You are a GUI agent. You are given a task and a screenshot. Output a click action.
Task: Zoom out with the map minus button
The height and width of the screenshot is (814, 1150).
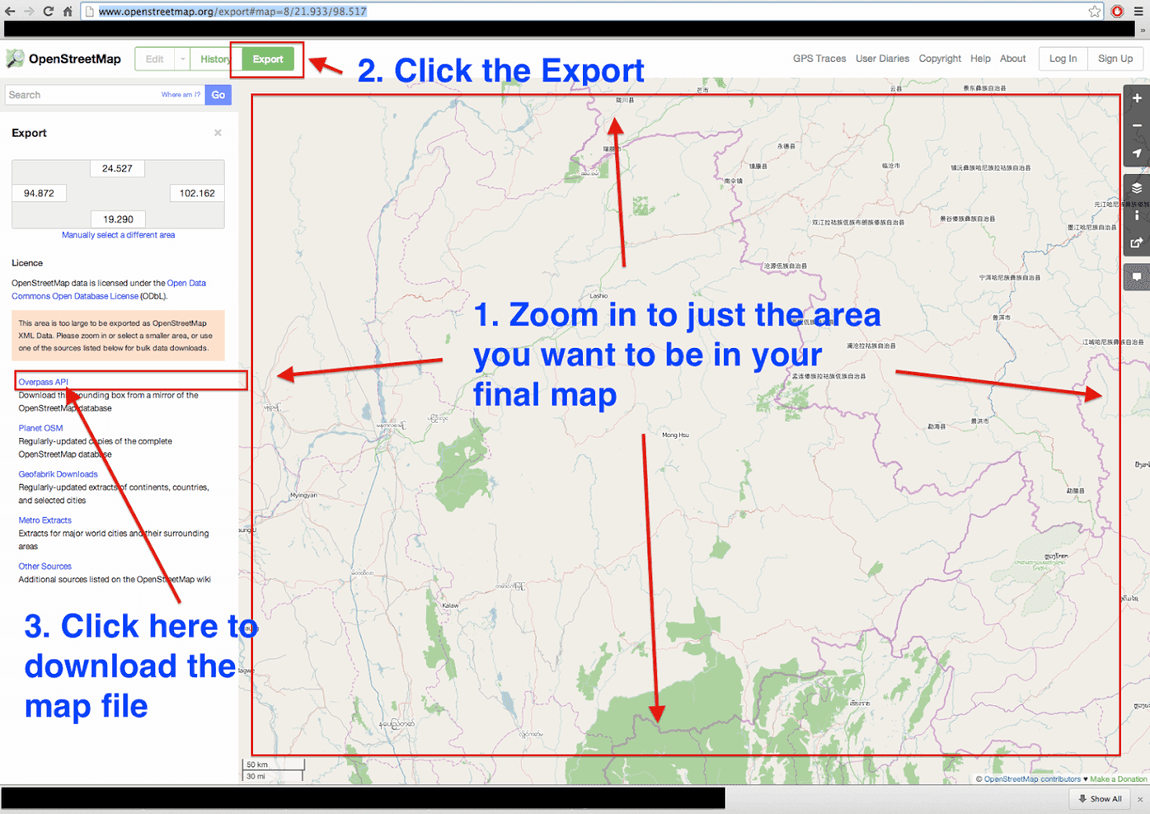(1137, 125)
